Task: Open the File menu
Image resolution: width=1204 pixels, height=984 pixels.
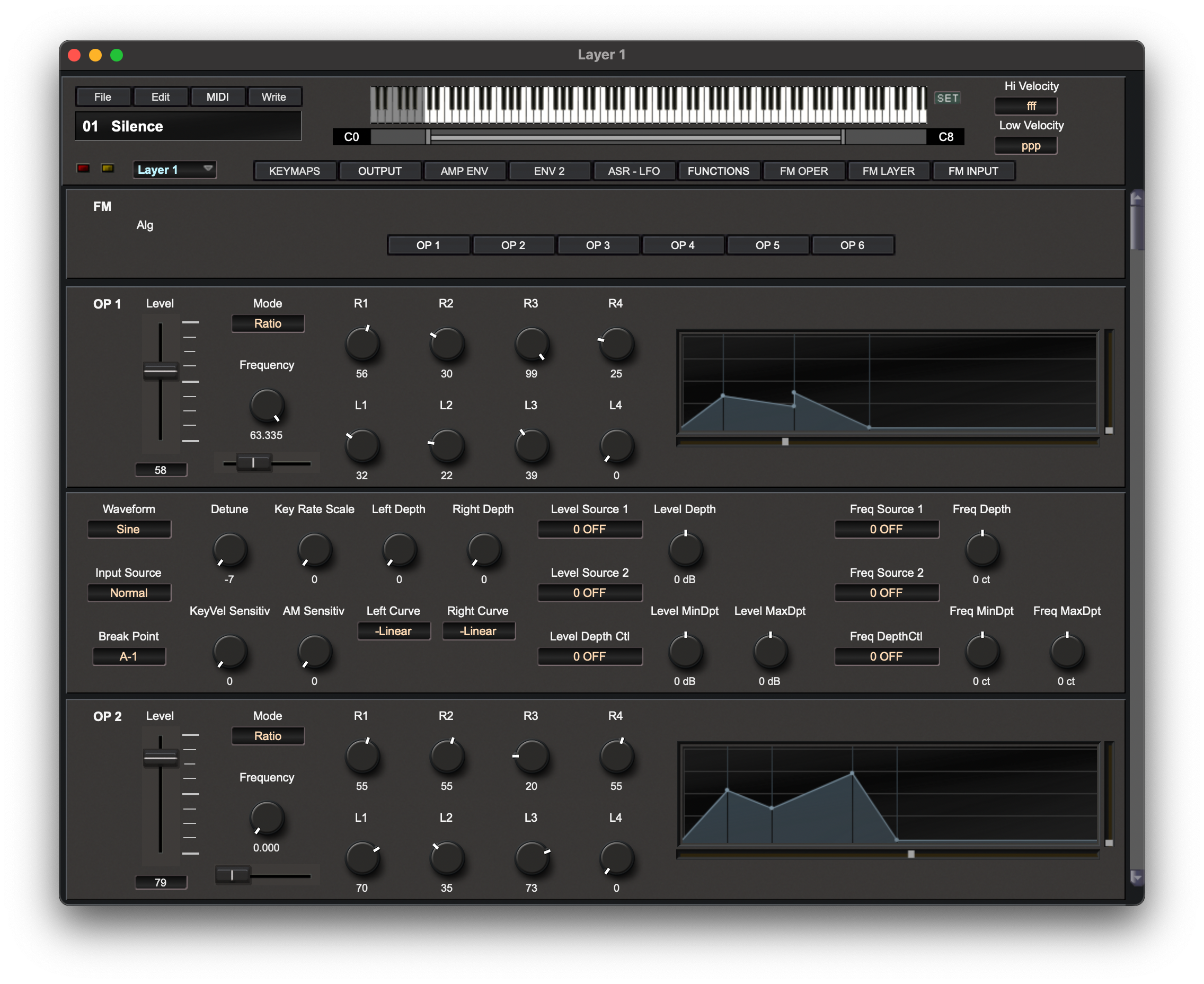Action: point(103,97)
